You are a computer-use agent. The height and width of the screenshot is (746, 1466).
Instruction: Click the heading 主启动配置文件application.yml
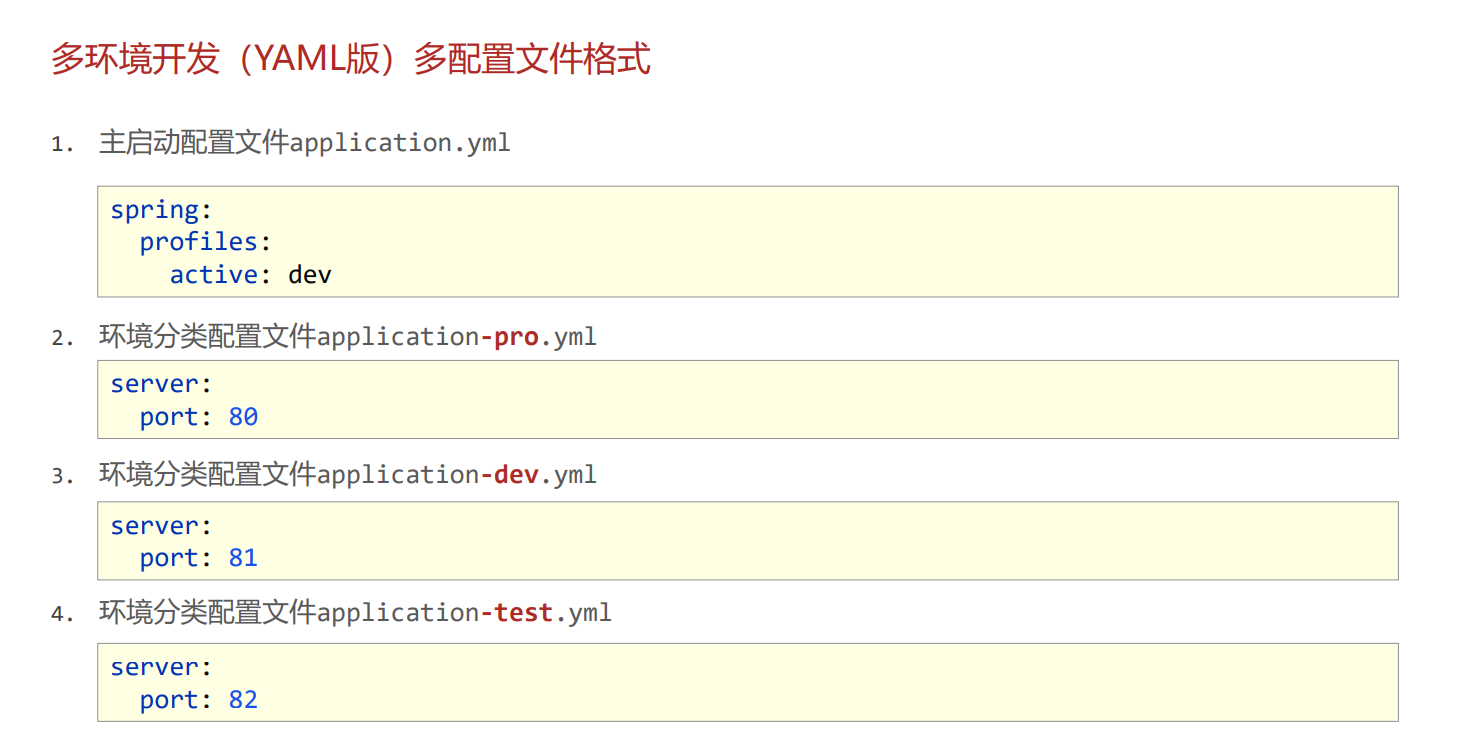click(x=305, y=143)
